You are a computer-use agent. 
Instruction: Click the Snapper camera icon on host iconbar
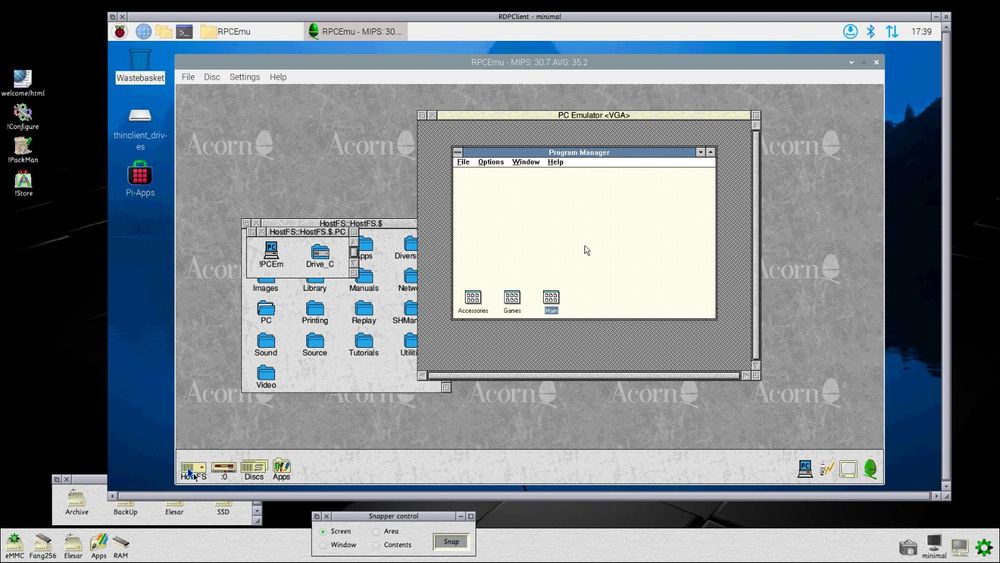(908, 547)
